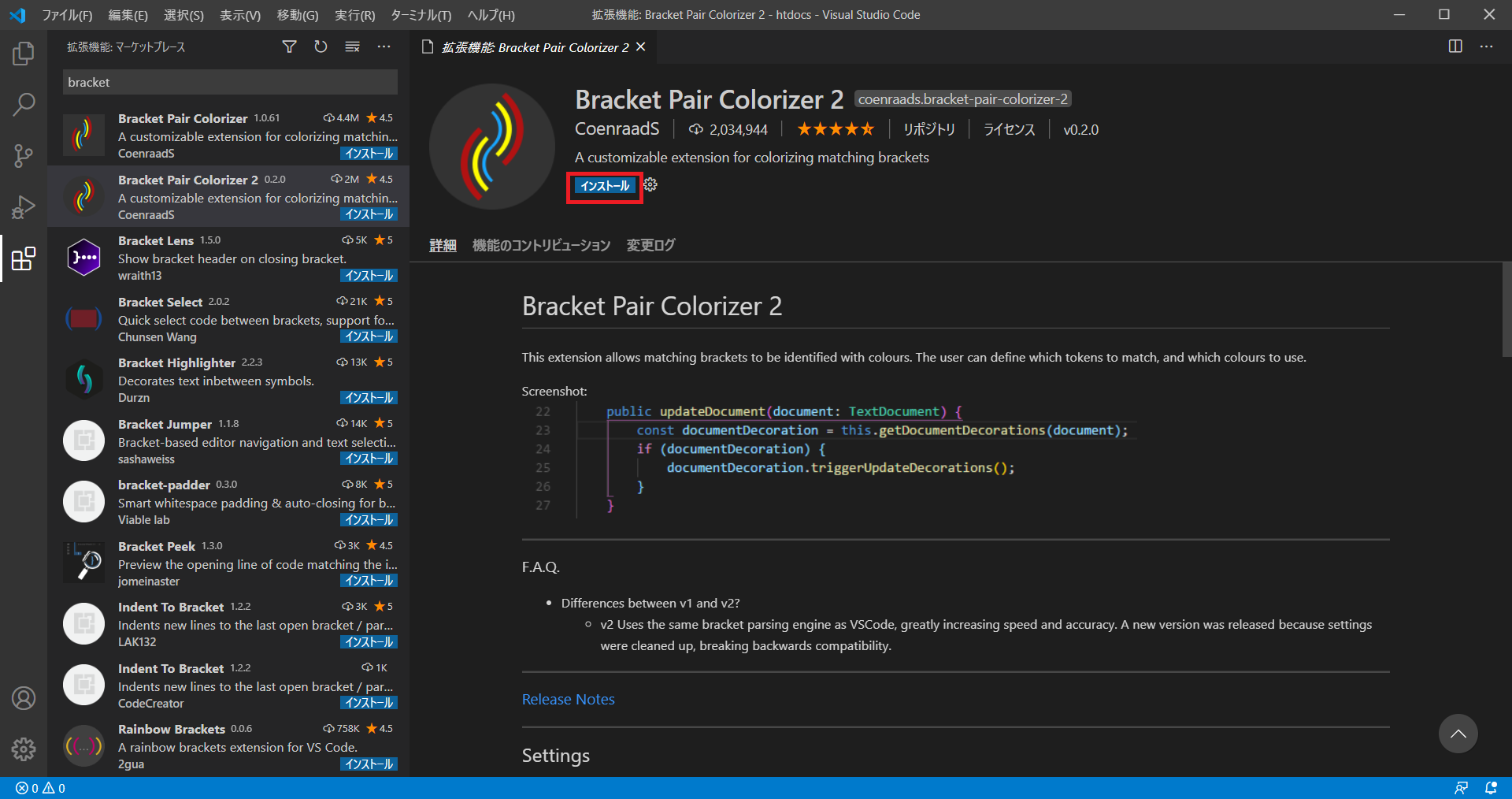Viewport: 1512px width, 799px height.
Task: Switch to the 変更ログ changelog tab
Action: click(650, 245)
